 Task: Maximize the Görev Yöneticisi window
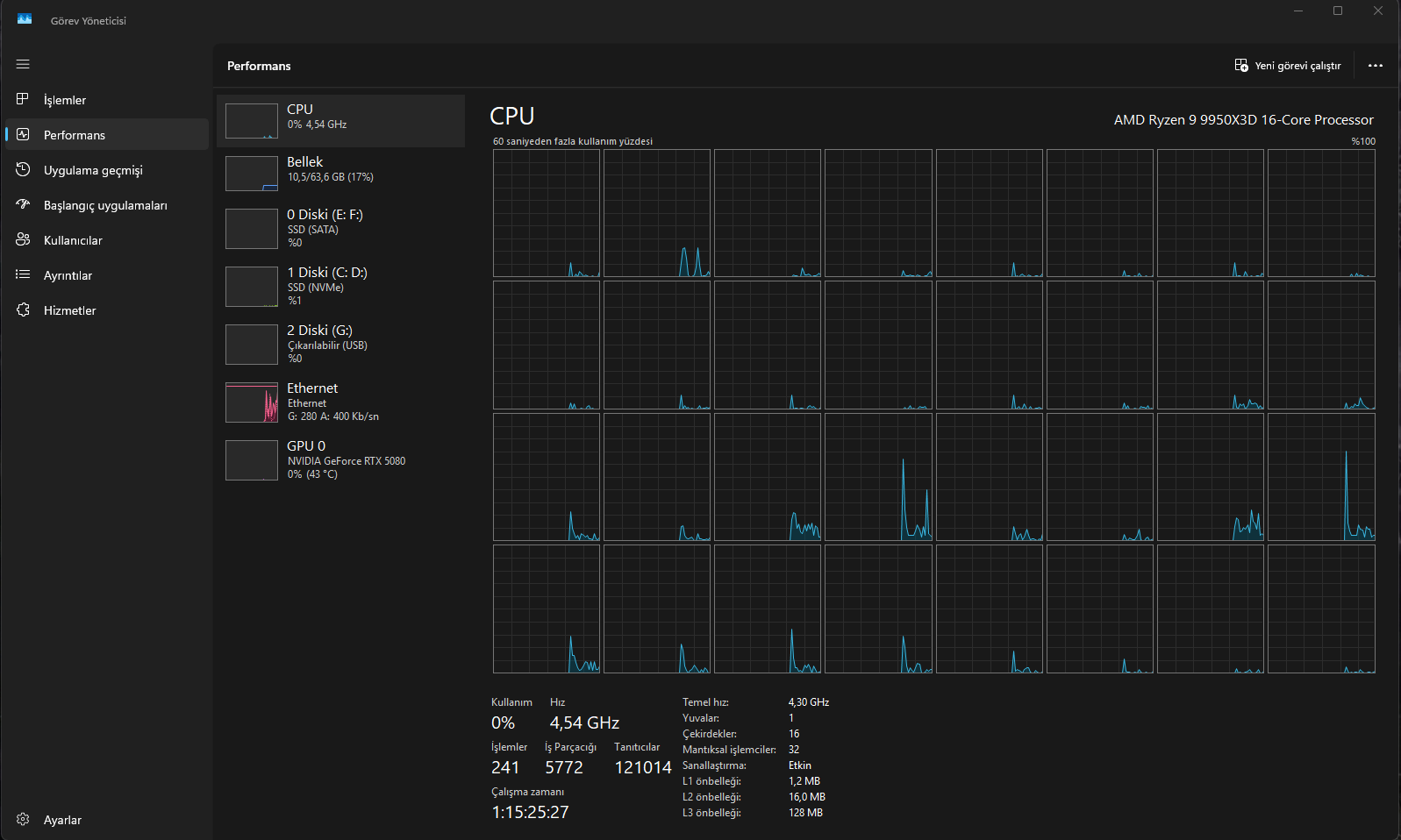coord(1338,11)
